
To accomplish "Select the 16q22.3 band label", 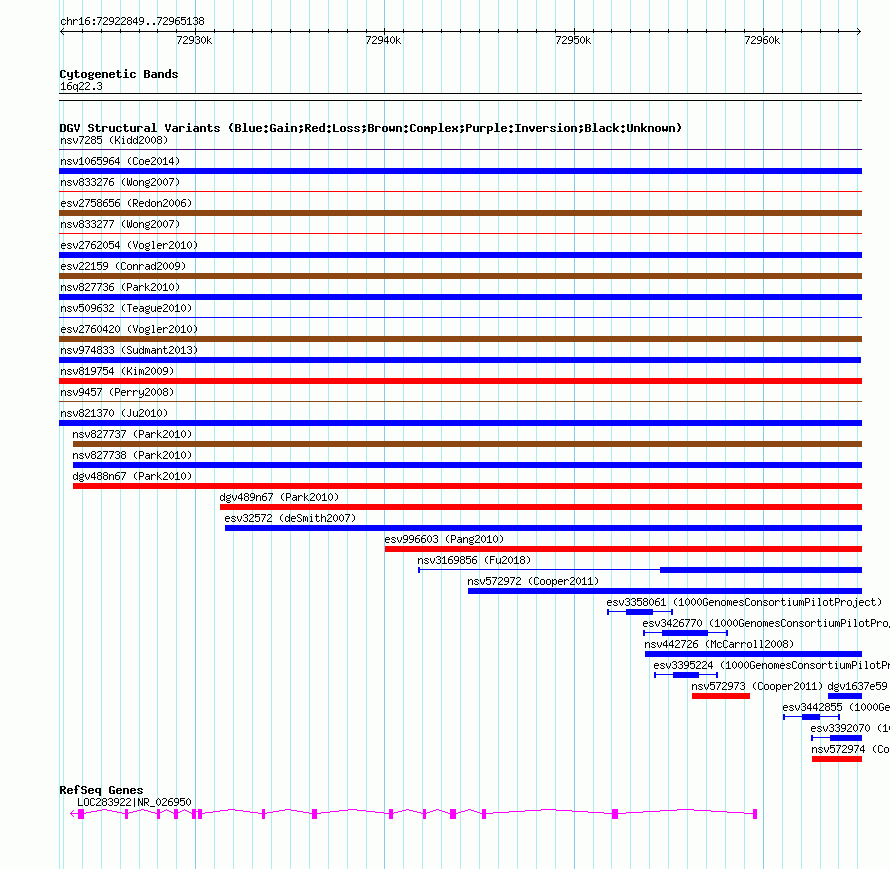I will (x=81, y=86).
